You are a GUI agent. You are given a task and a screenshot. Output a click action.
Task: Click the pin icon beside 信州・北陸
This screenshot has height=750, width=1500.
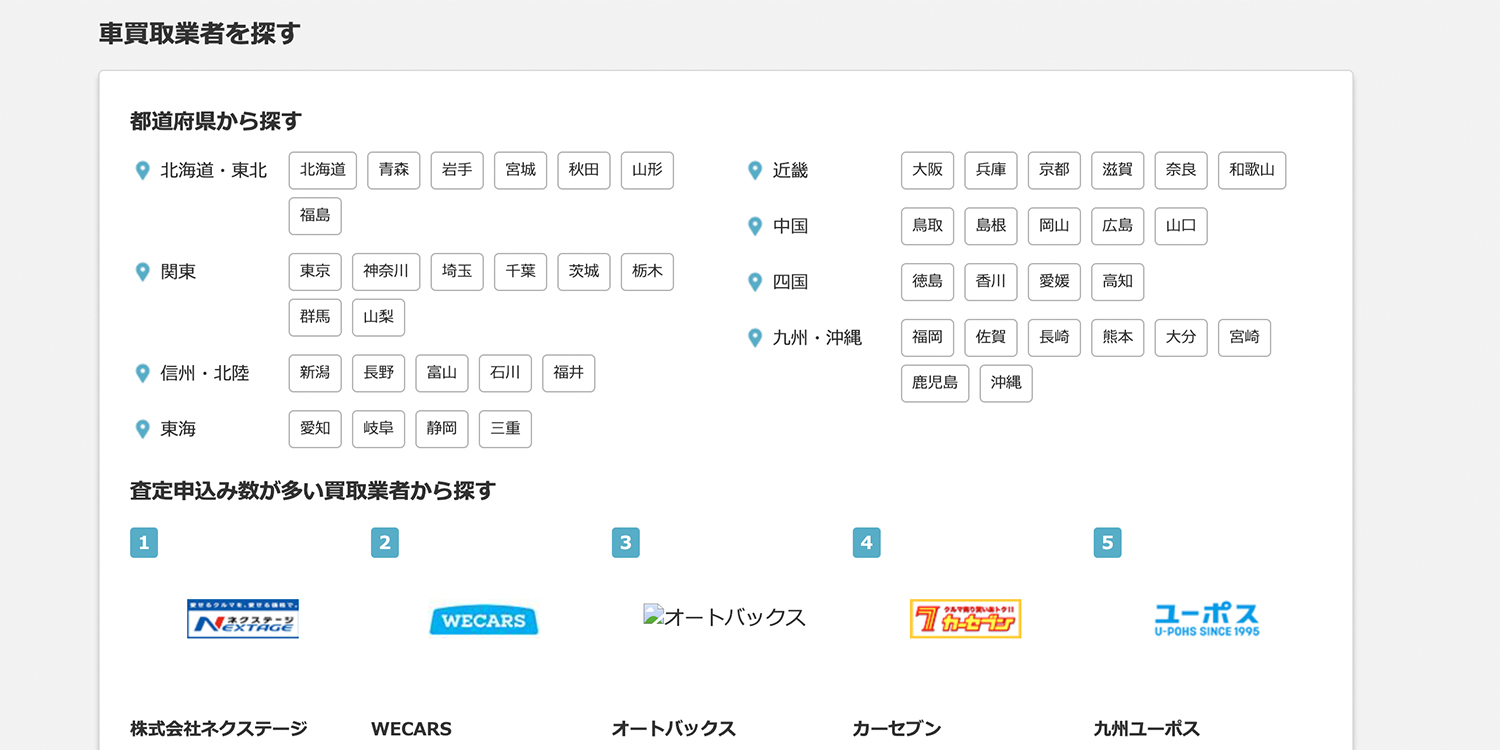pos(142,374)
